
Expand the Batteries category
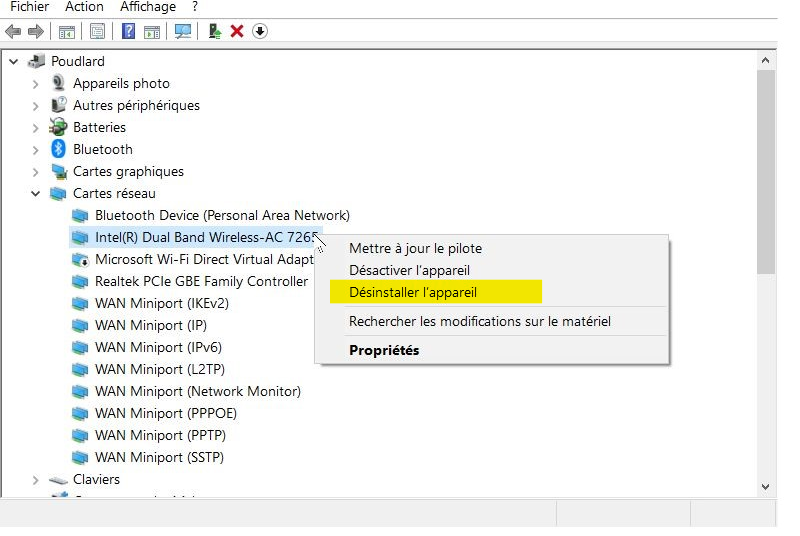35,127
